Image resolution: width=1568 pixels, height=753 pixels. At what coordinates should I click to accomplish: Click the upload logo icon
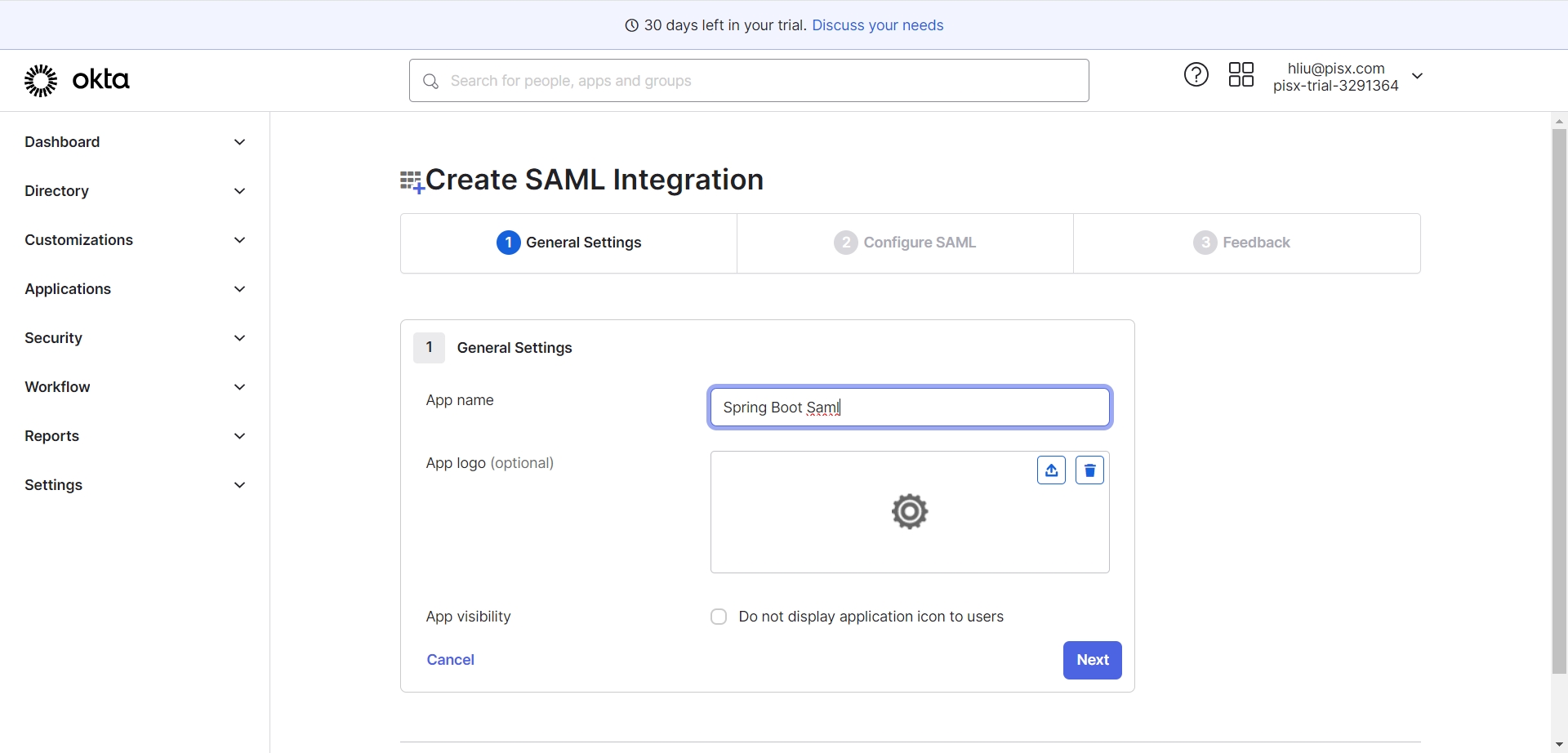pyautogui.click(x=1051, y=470)
